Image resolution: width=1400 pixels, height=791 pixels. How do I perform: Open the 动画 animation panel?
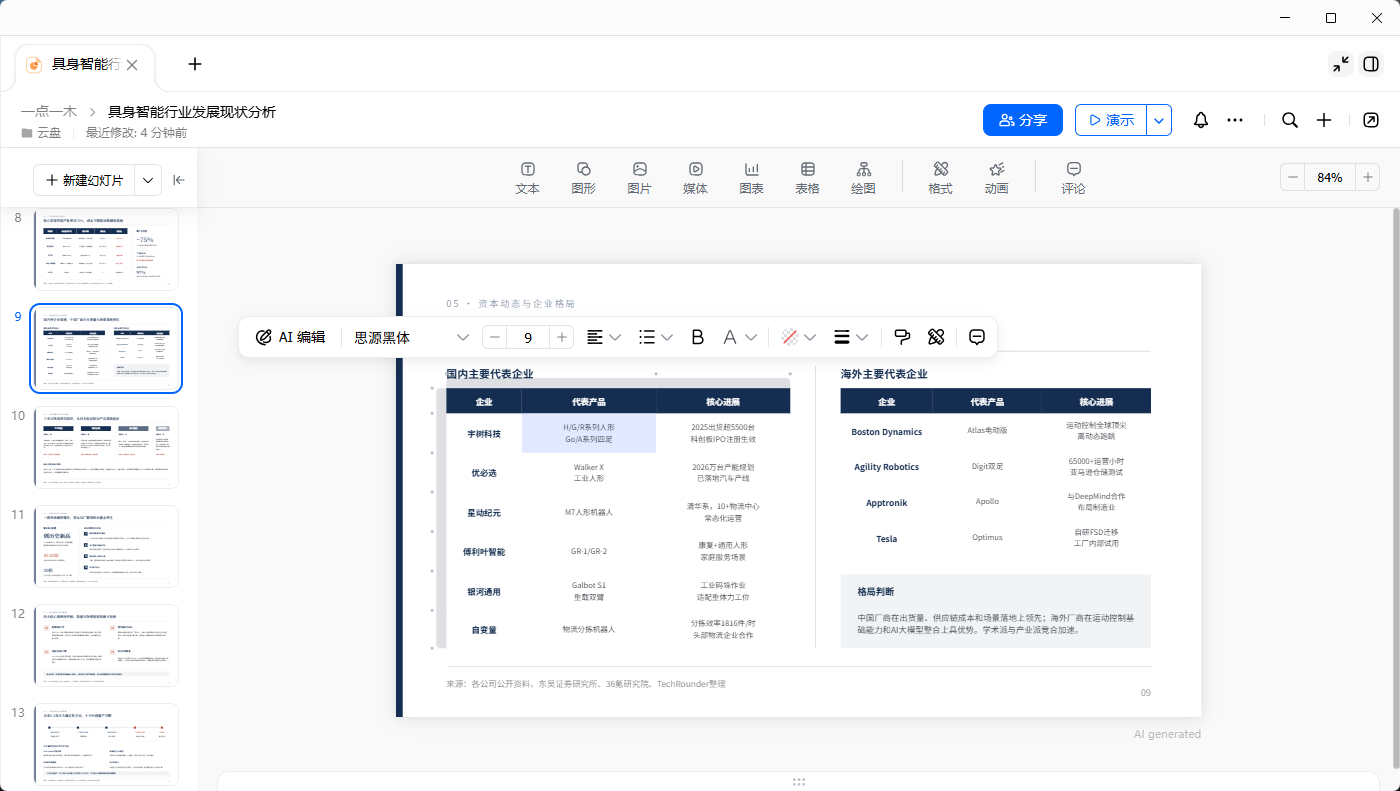[996, 178]
